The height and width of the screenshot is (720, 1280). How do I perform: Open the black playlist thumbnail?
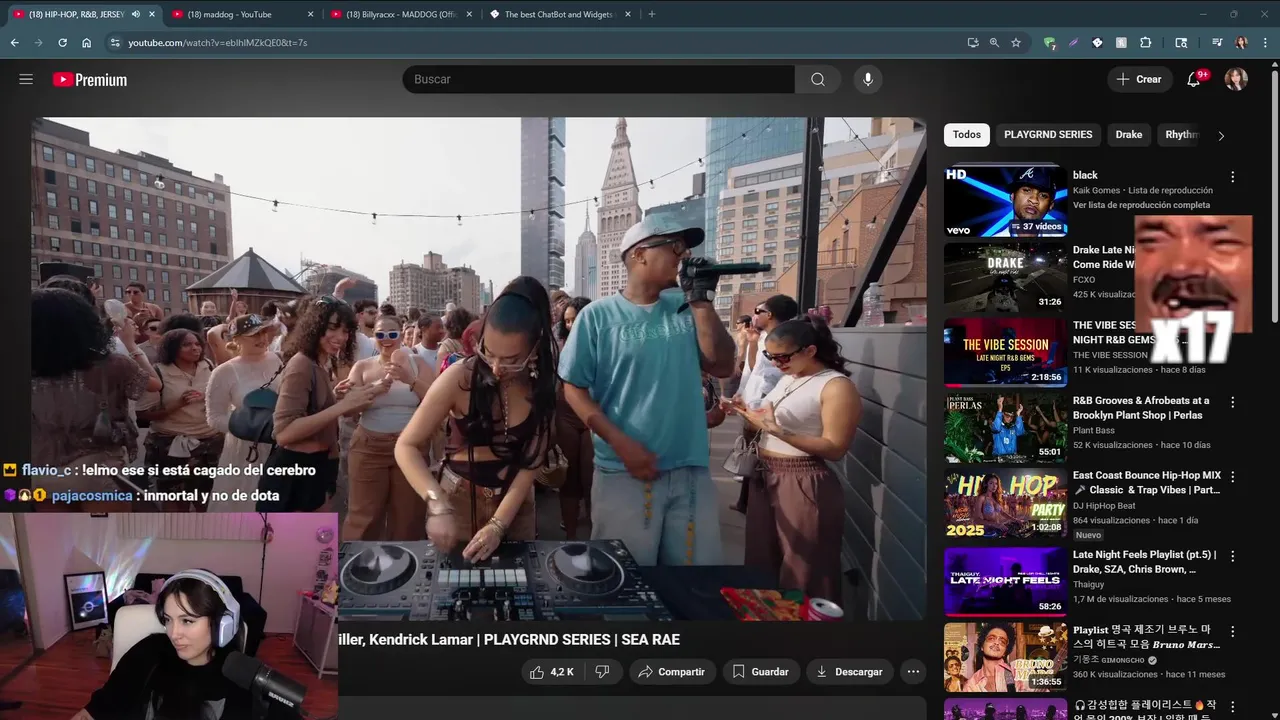pos(1005,201)
